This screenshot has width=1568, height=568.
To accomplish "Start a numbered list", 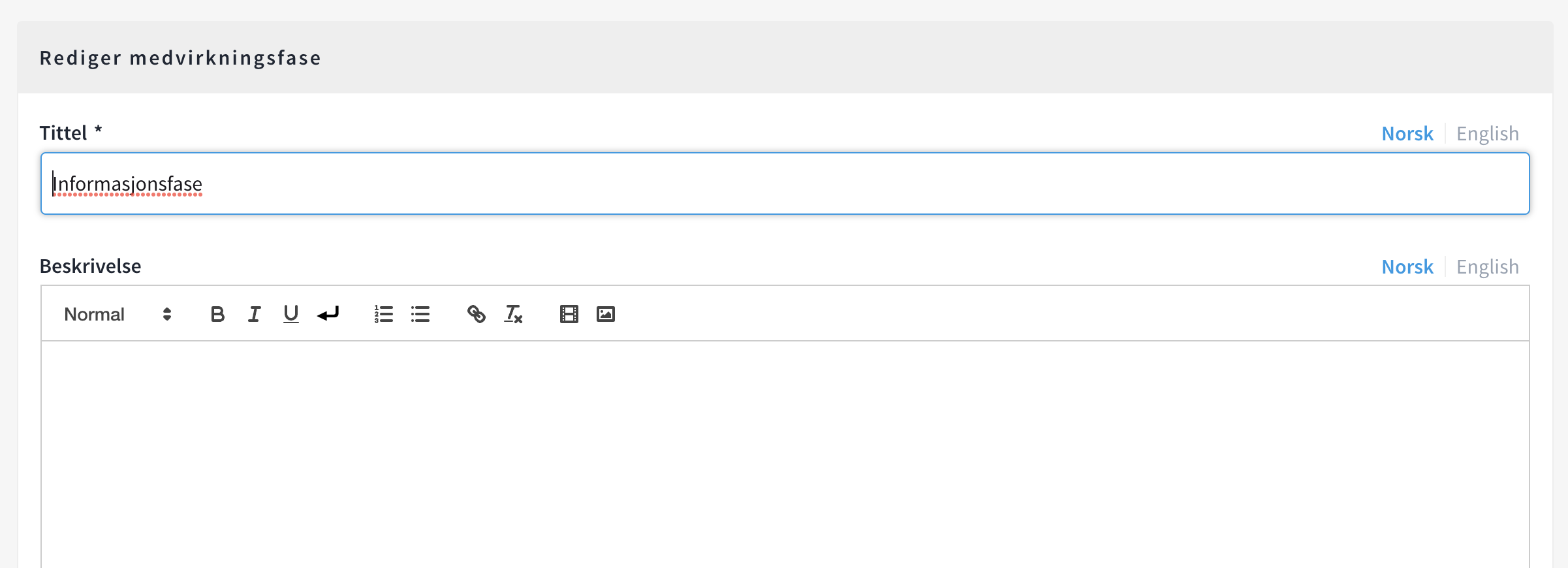I will [383, 315].
